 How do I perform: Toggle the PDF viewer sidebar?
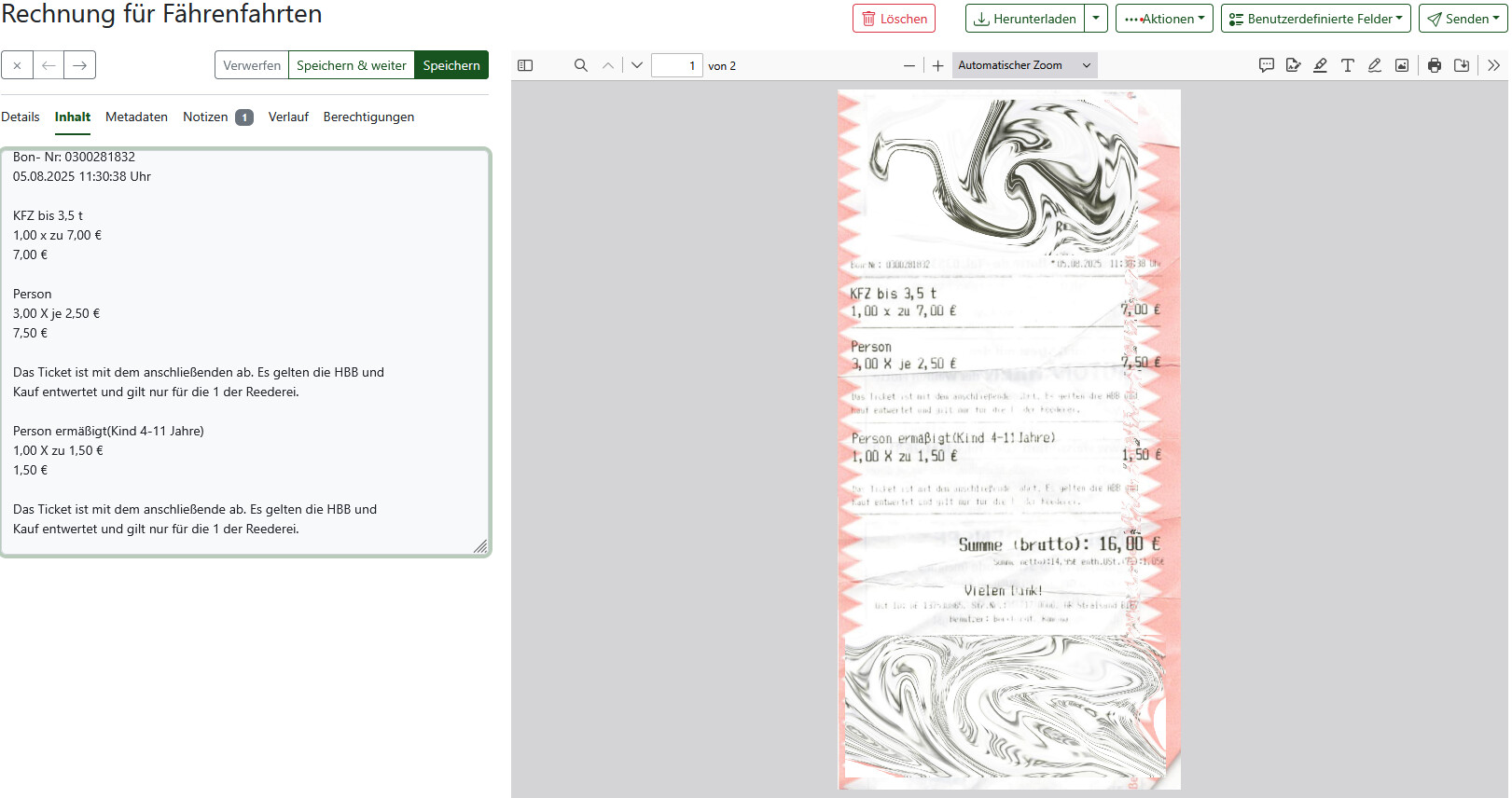click(x=525, y=65)
